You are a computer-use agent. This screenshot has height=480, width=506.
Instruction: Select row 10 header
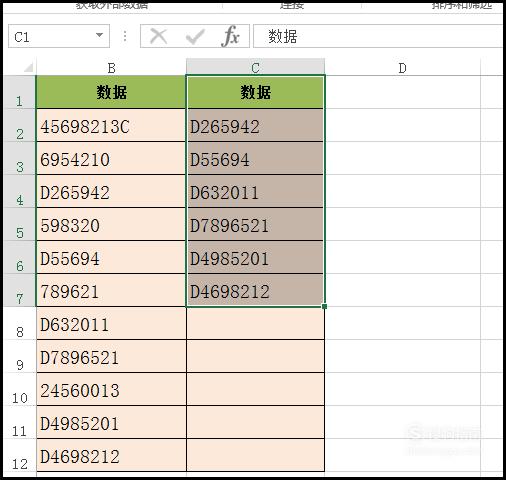[19, 389]
